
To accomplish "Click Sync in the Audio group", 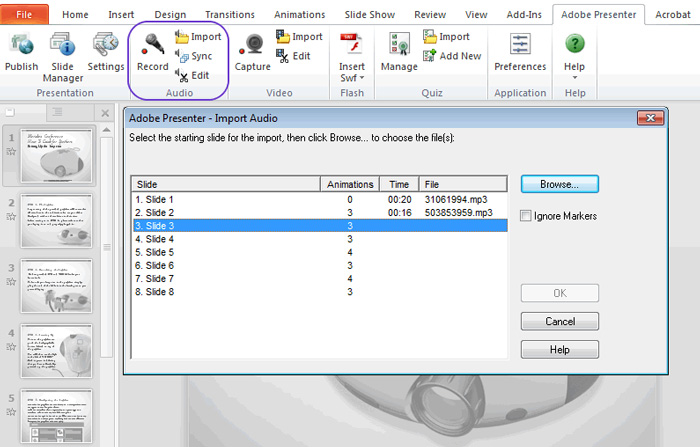I will pos(194,56).
